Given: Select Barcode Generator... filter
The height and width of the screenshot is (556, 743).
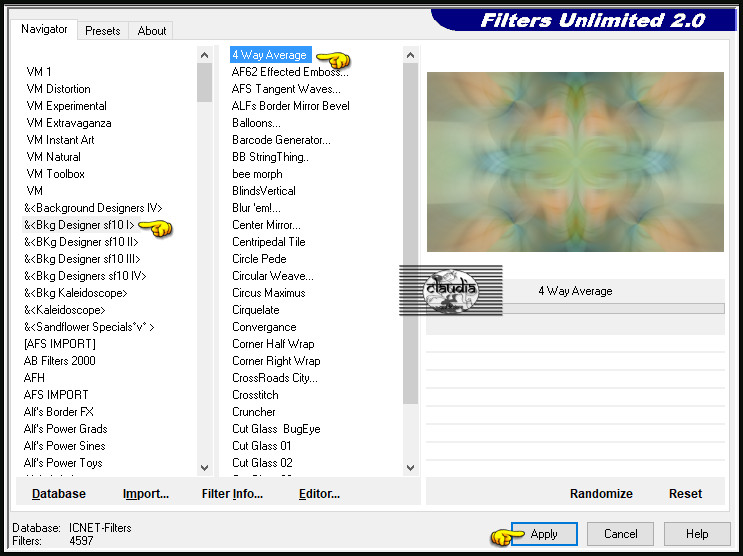Looking at the screenshot, I should 281,140.
